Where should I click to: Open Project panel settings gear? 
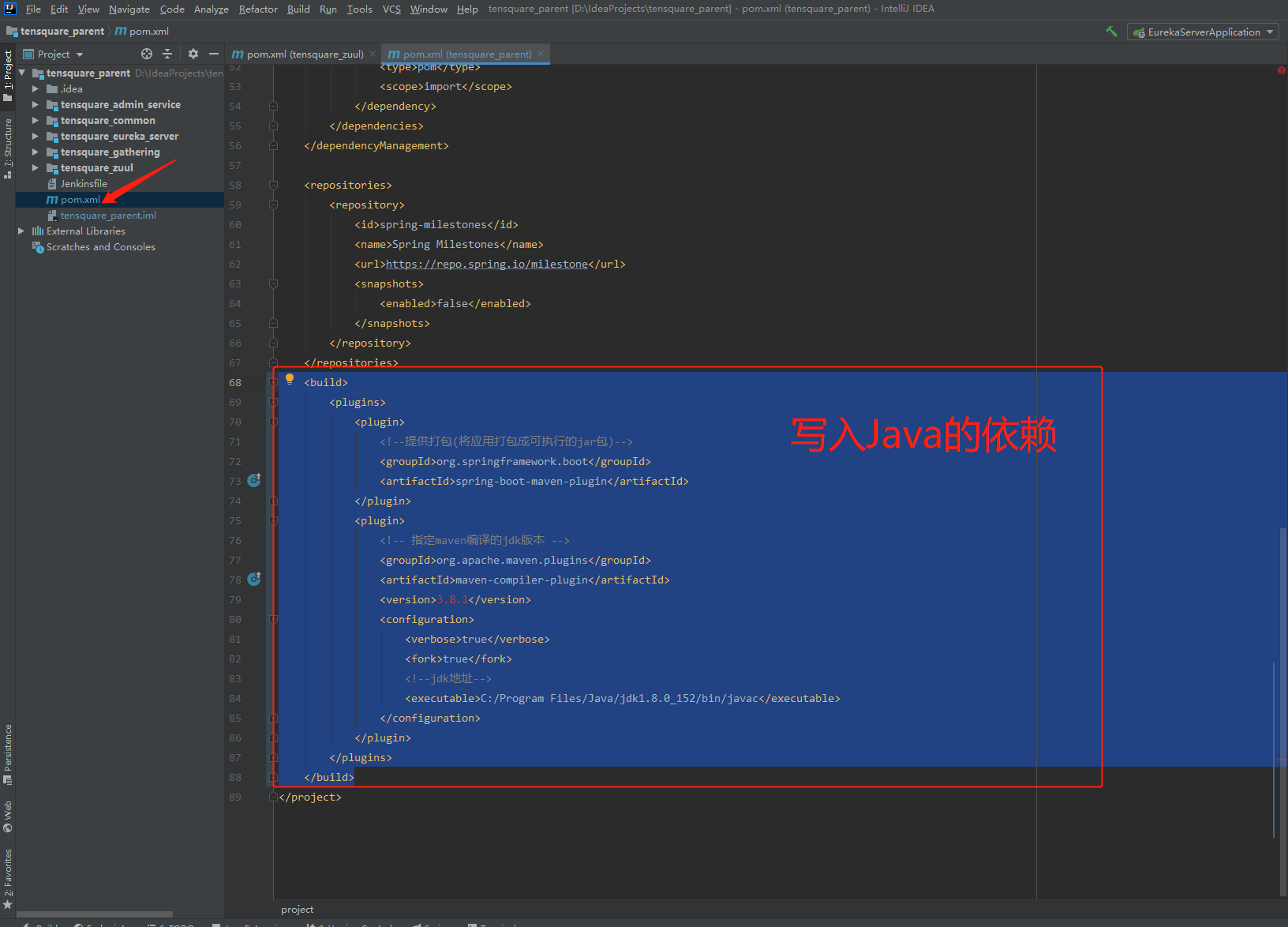click(x=193, y=54)
